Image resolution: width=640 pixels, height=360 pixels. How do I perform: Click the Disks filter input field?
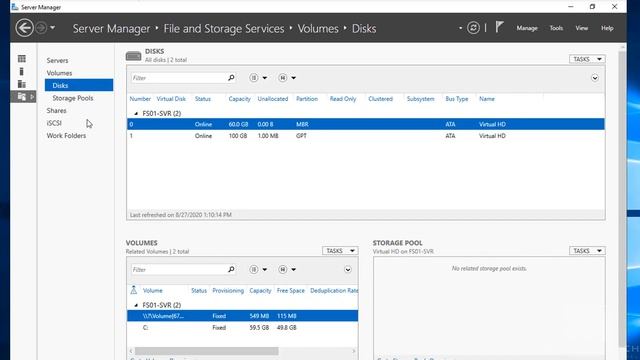(178, 78)
